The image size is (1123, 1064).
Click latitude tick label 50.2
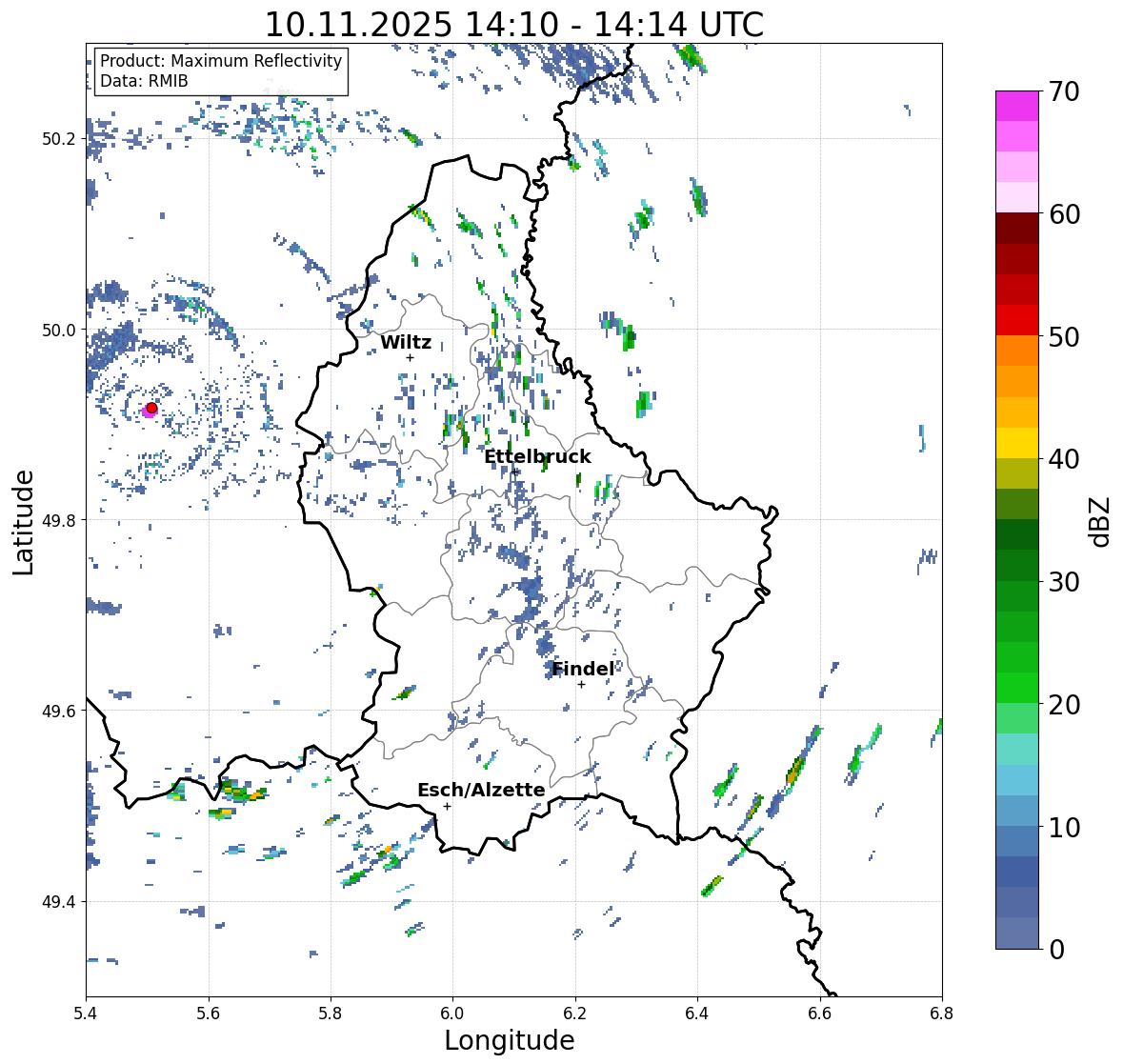[x=59, y=139]
